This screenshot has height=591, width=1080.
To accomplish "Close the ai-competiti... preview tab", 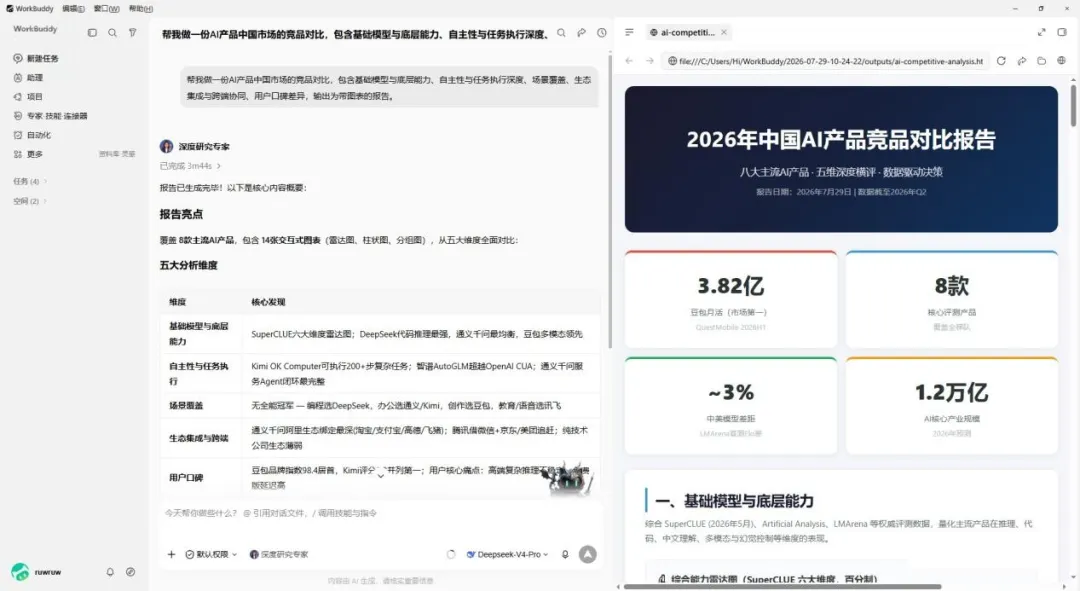I will [724, 32].
